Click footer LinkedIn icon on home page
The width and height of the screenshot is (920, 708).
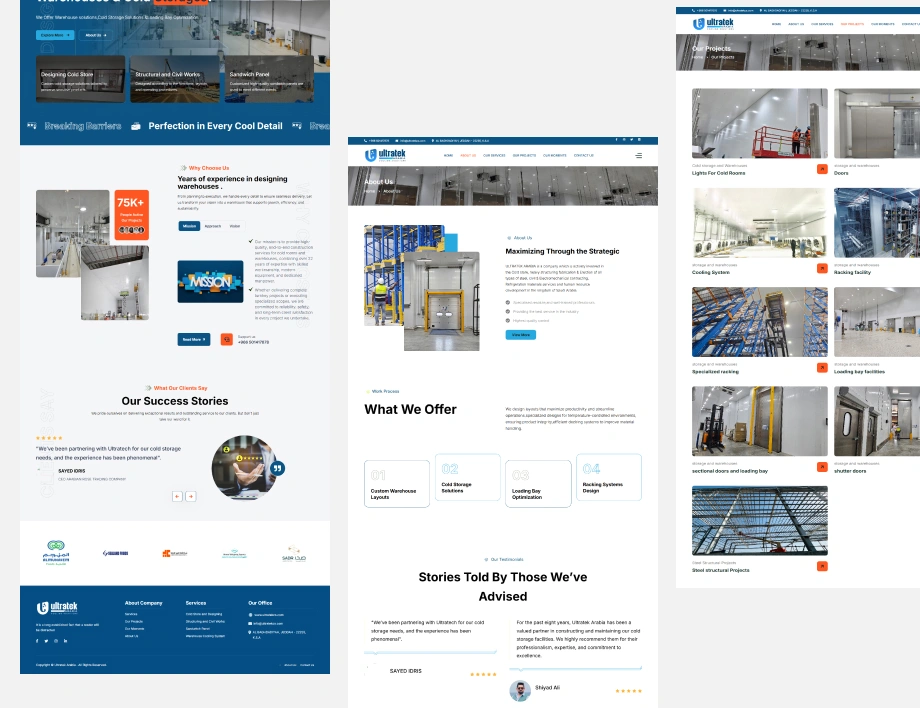(x=65, y=641)
